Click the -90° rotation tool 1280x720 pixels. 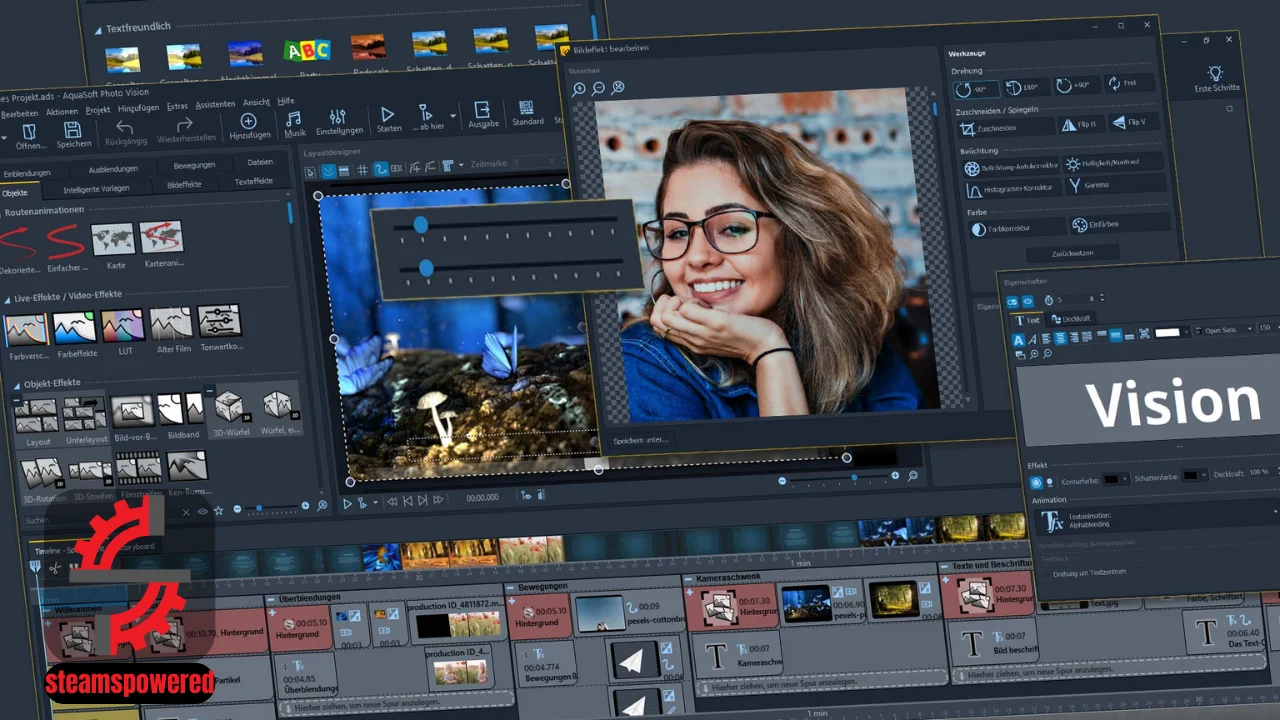coord(974,89)
